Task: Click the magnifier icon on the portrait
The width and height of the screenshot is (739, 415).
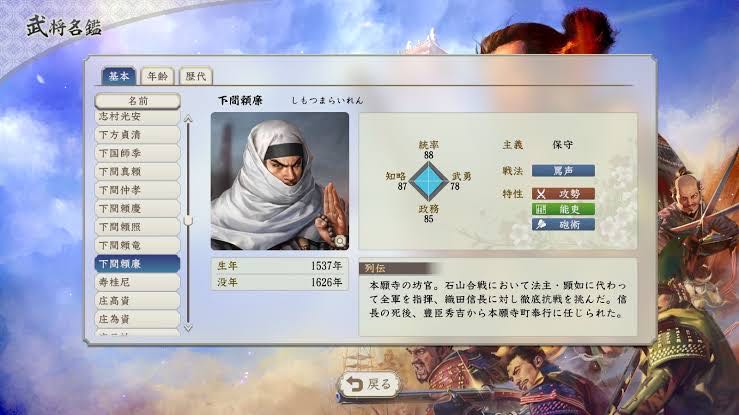Action: (340, 241)
